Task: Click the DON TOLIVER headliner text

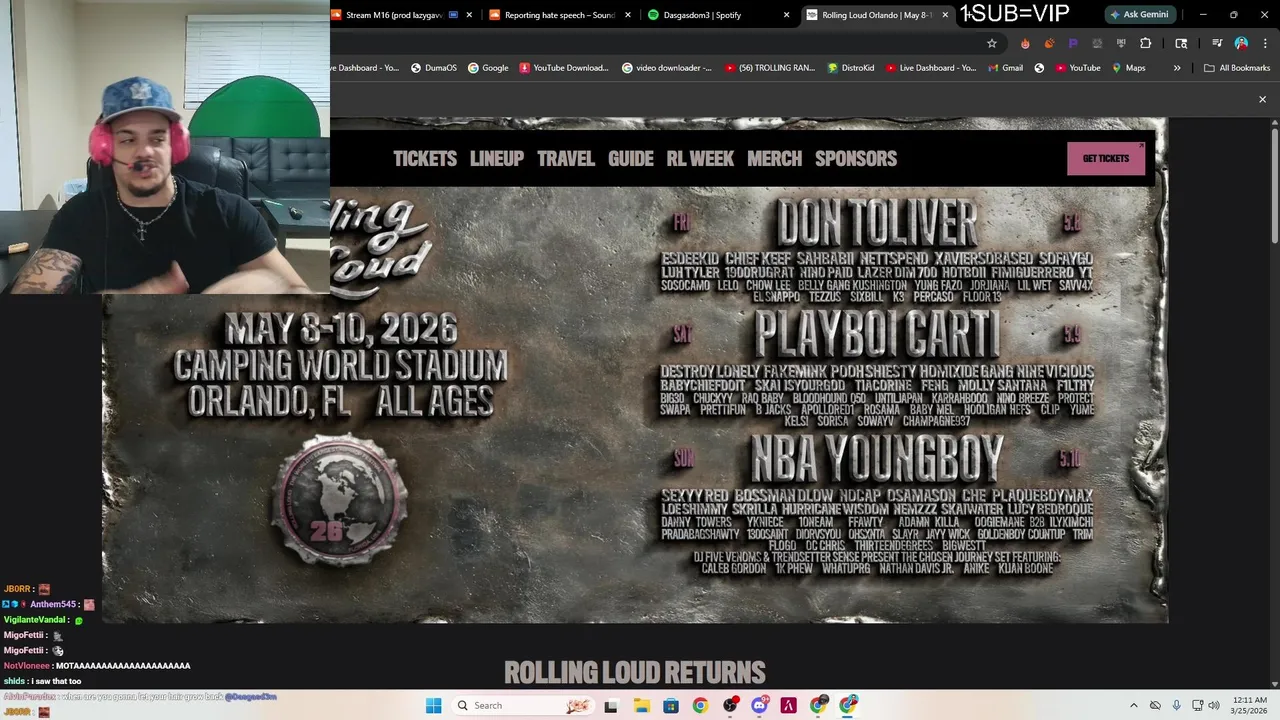Action: coord(877,222)
